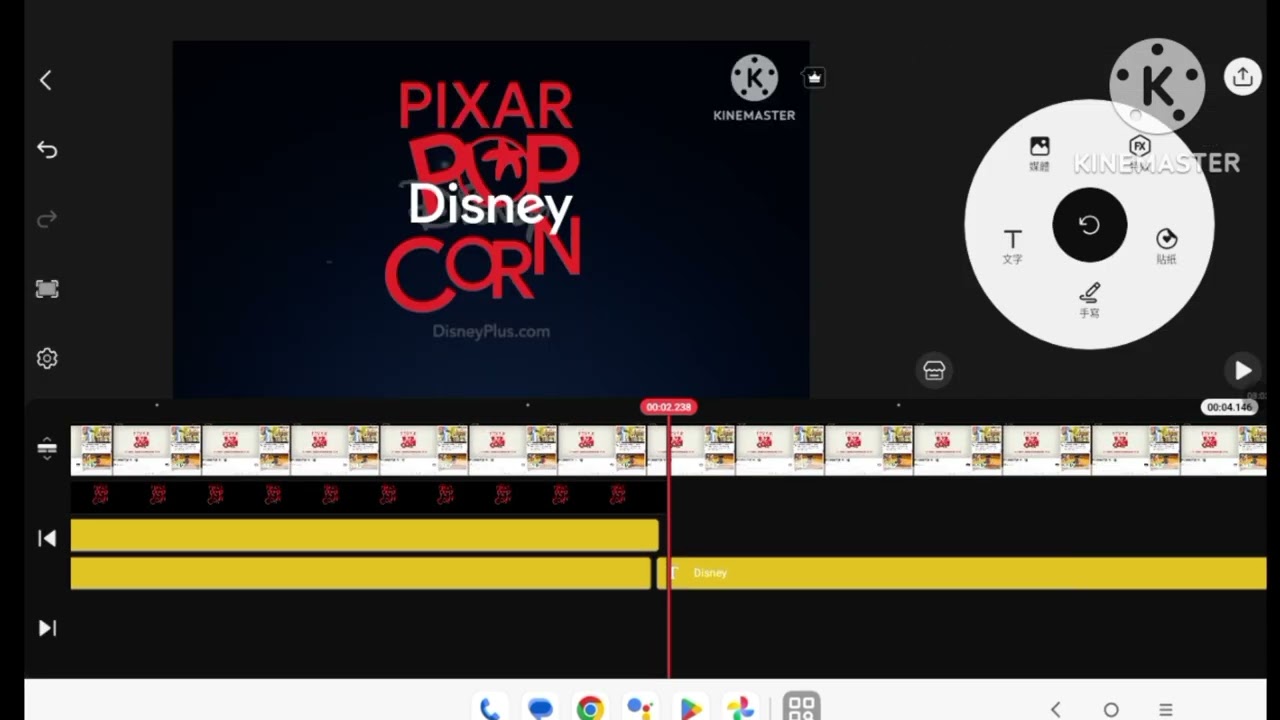Select the main video clip thumbnails
The image size is (1280, 720).
668,449
